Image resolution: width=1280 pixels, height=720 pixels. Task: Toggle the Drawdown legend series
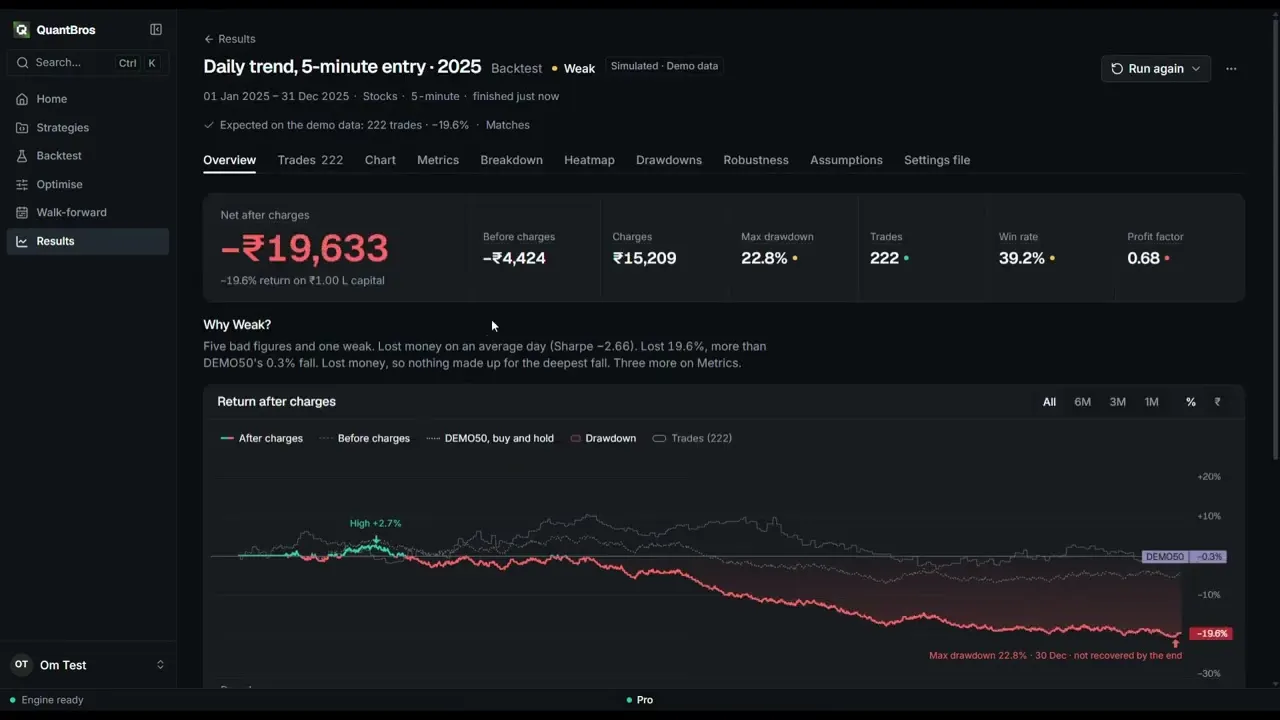click(x=603, y=438)
